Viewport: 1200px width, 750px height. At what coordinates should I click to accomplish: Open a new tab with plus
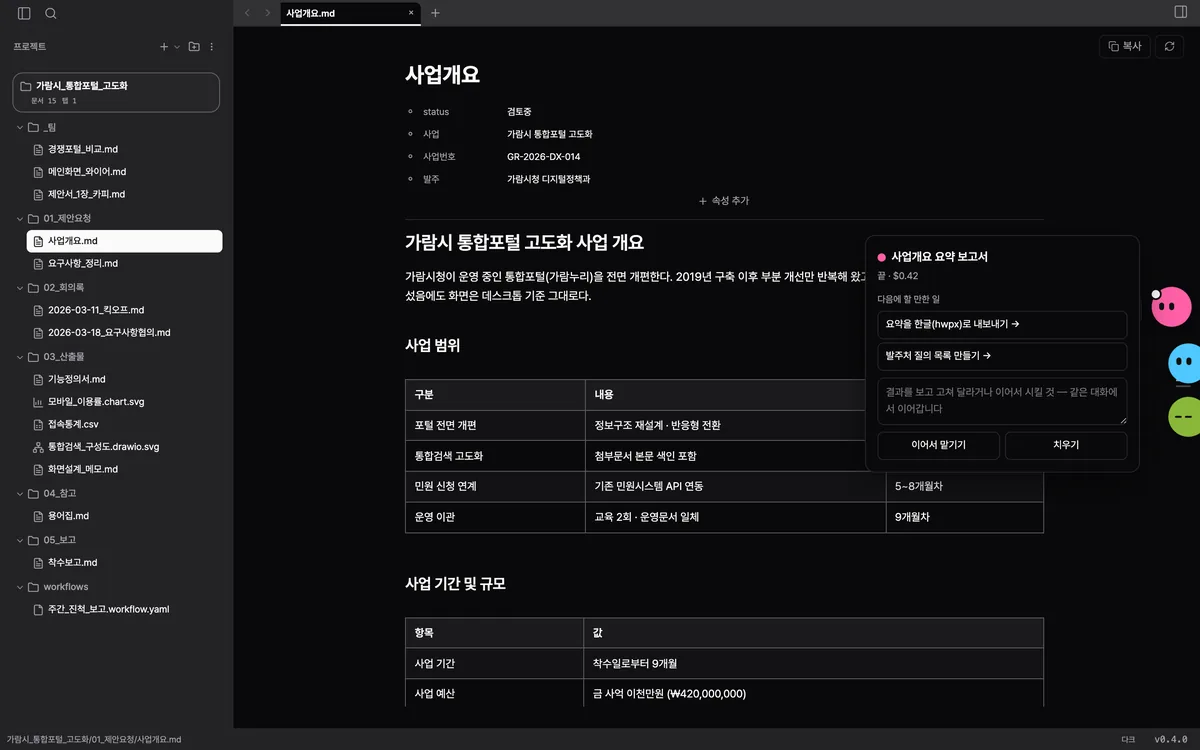(435, 13)
